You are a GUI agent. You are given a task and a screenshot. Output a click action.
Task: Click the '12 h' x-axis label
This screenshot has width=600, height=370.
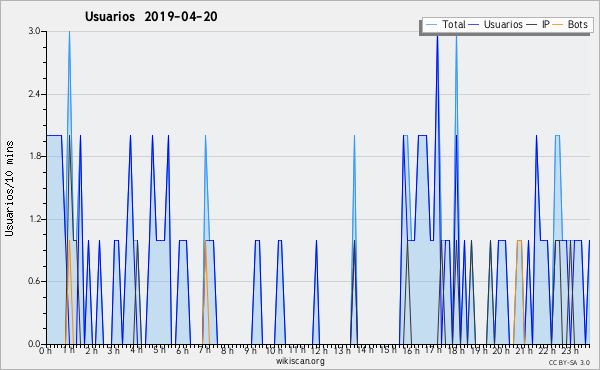[x=319, y=350]
